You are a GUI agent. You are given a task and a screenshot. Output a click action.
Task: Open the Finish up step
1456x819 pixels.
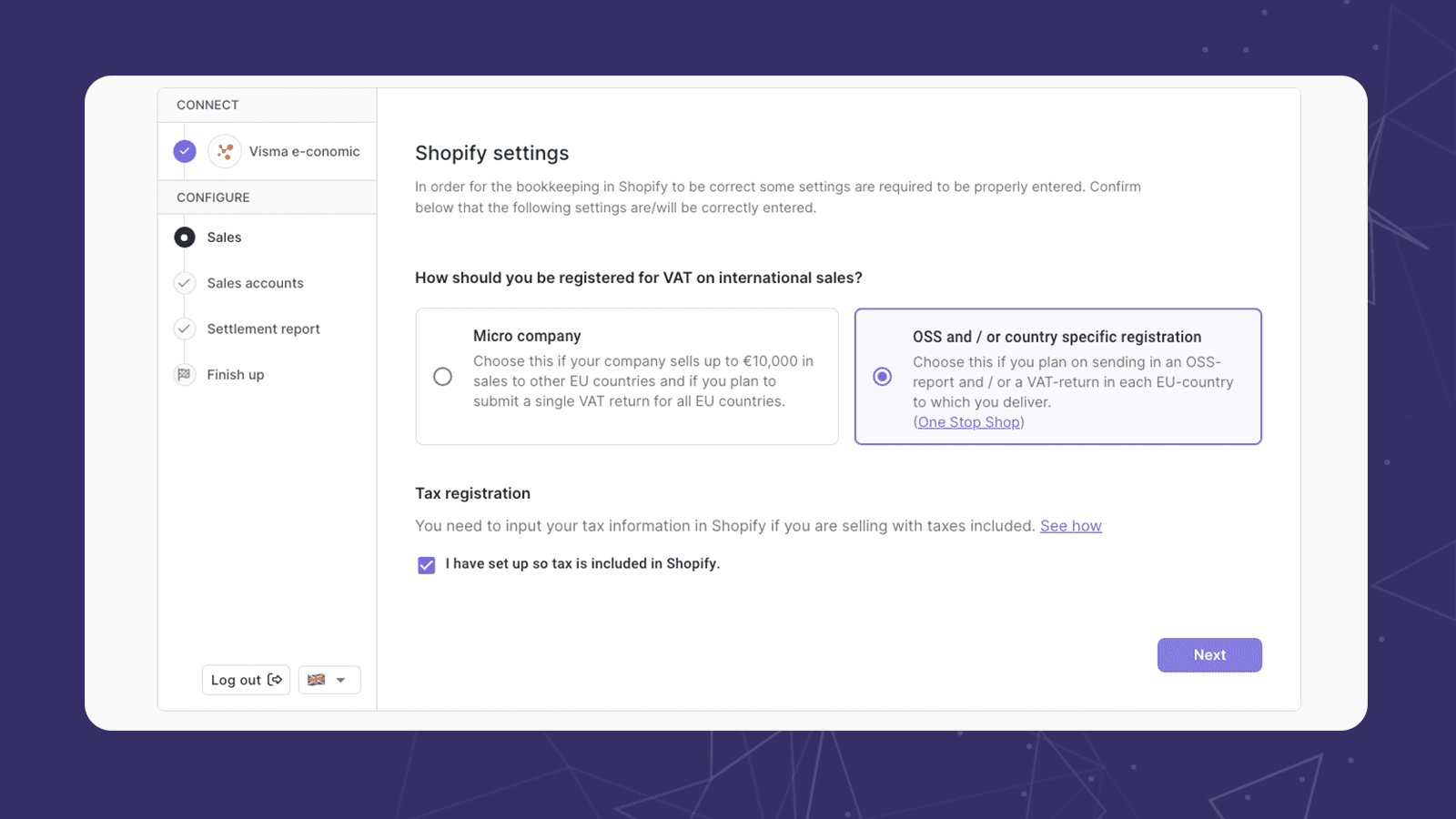(x=235, y=375)
